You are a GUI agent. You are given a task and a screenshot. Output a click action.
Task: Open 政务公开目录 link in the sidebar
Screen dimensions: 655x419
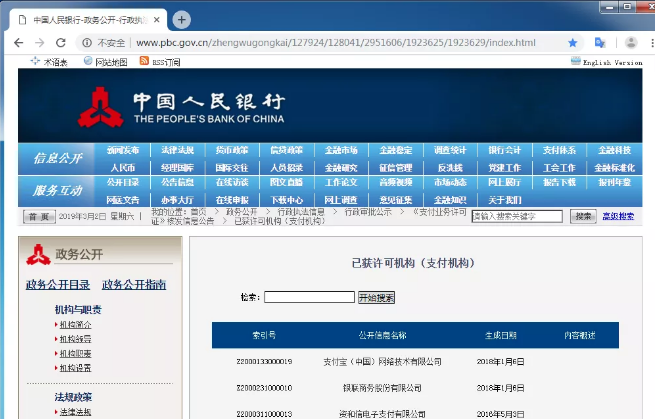pyautogui.click(x=58, y=285)
